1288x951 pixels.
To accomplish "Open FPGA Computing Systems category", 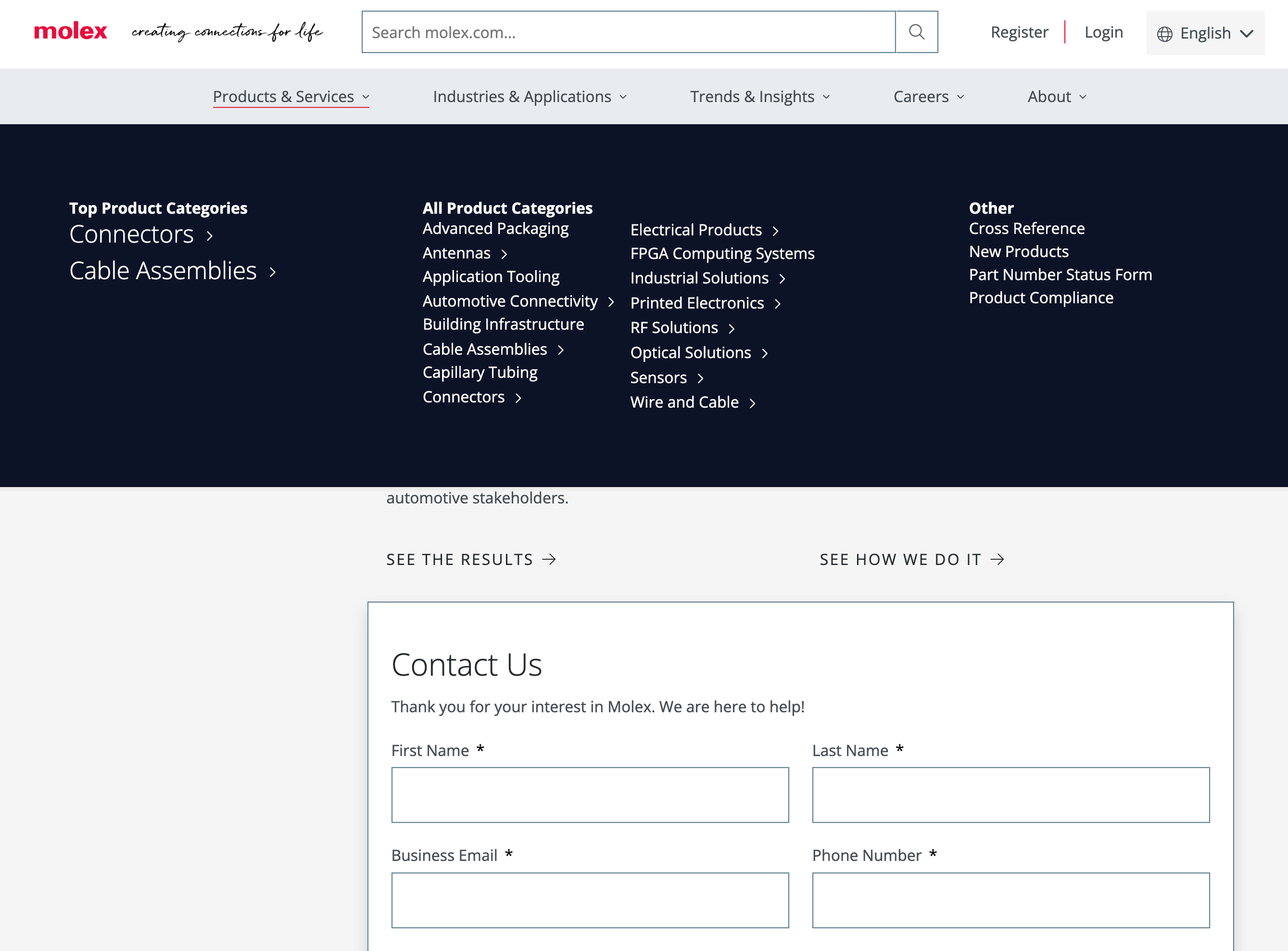I will (x=722, y=254).
